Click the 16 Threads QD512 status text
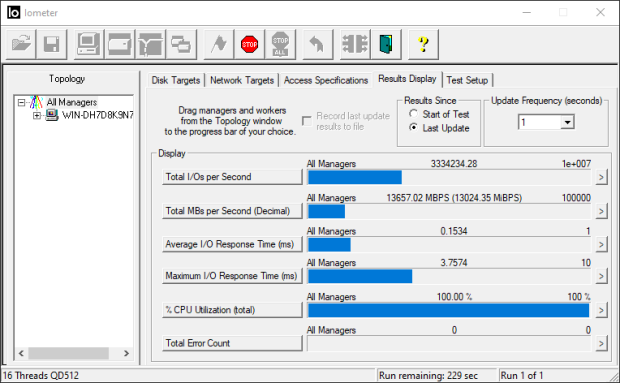620x383 pixels. (41, 375)
